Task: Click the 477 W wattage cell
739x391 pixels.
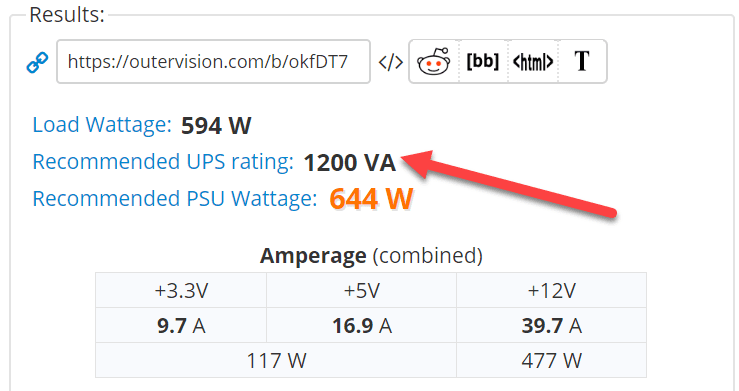Action: [x=551, y=361]
